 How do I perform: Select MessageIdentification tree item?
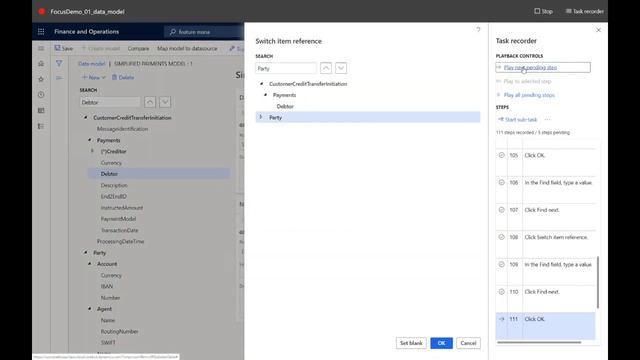122,129
